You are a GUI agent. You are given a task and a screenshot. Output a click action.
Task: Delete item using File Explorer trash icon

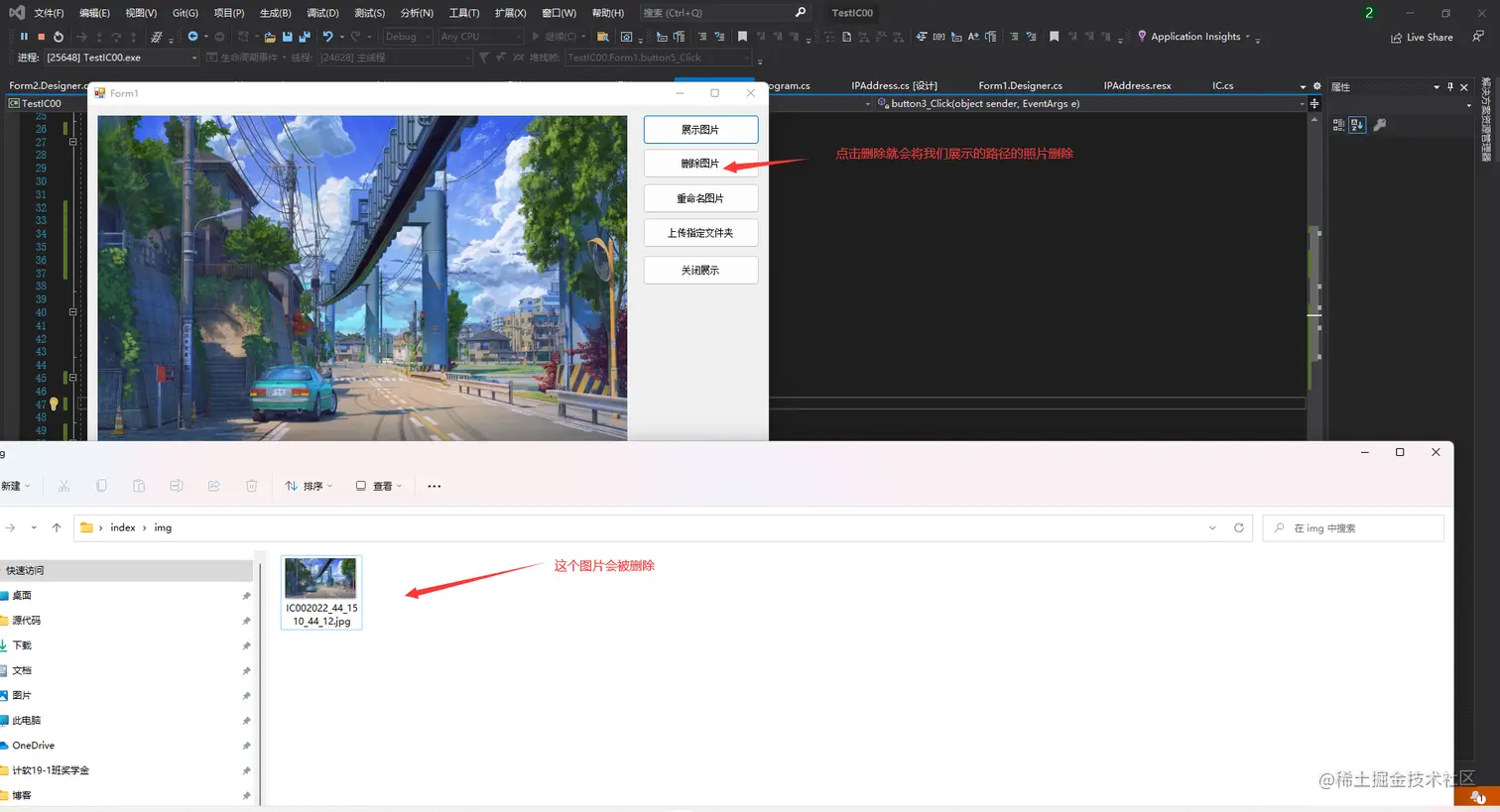[x=252, y=486]
